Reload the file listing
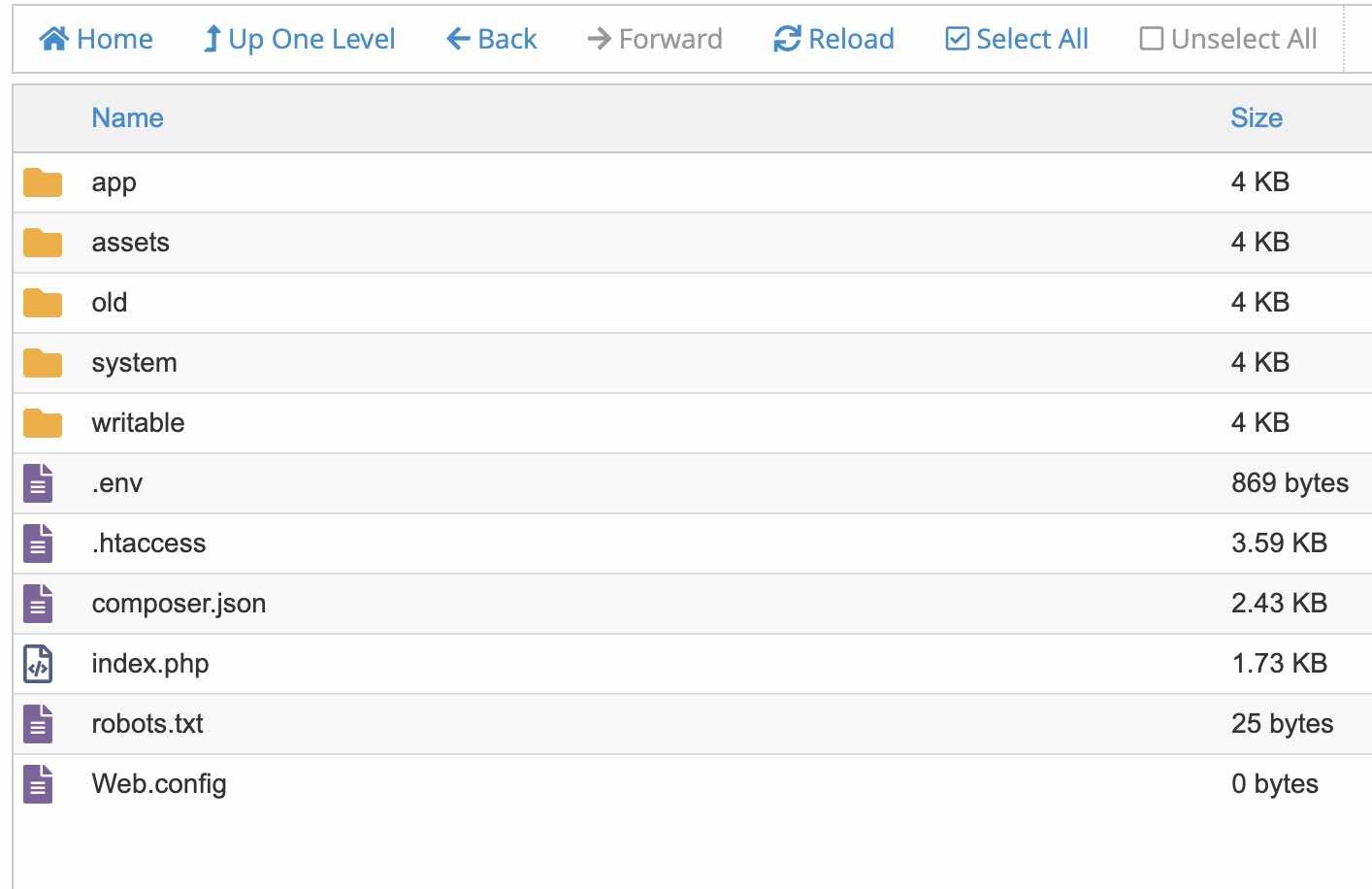Viewport: 1372px width, 889px height. click(833, 39)
